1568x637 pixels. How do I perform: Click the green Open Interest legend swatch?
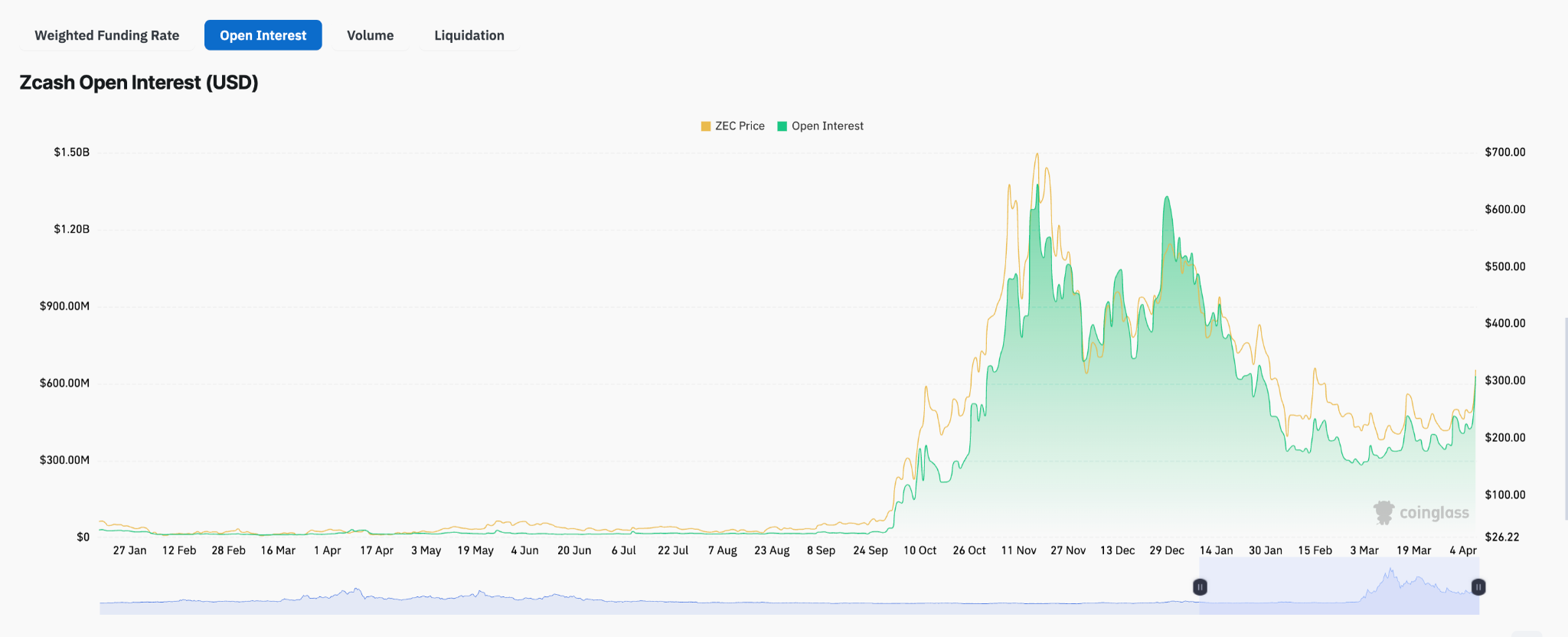782,126
